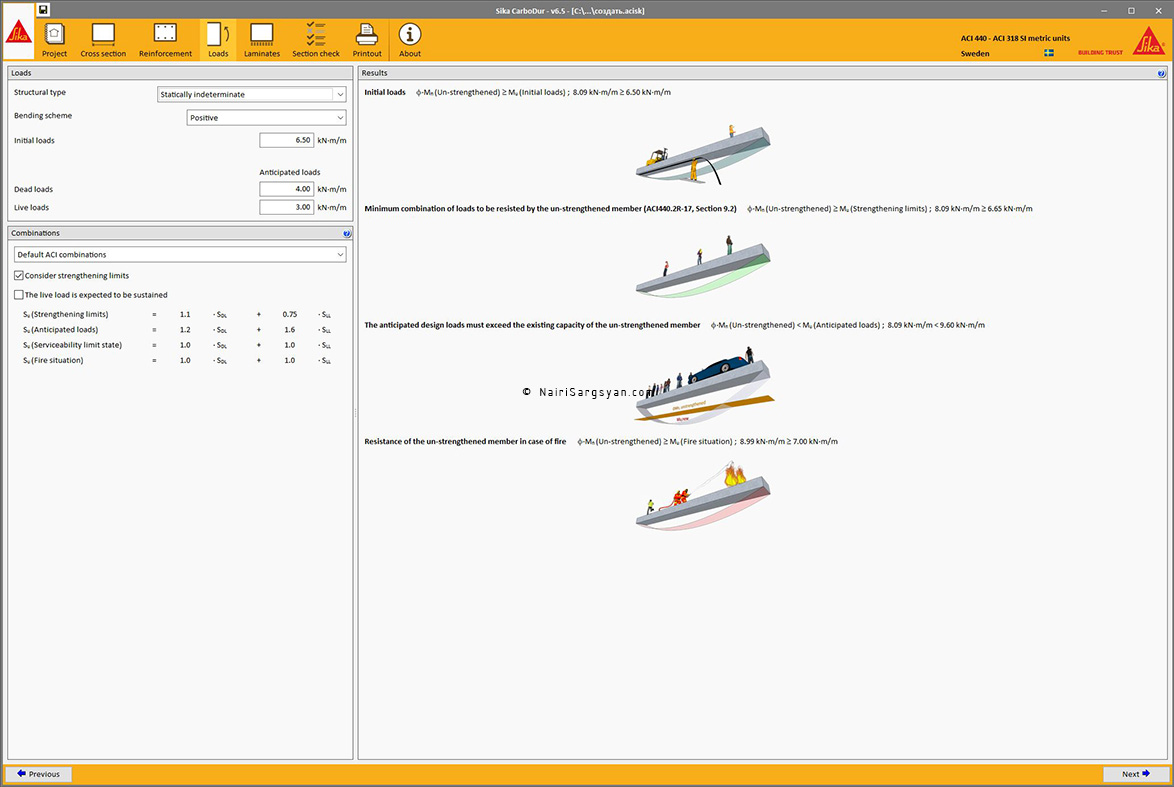Click the 'Anticipated loads' heading text

(290, 172)
